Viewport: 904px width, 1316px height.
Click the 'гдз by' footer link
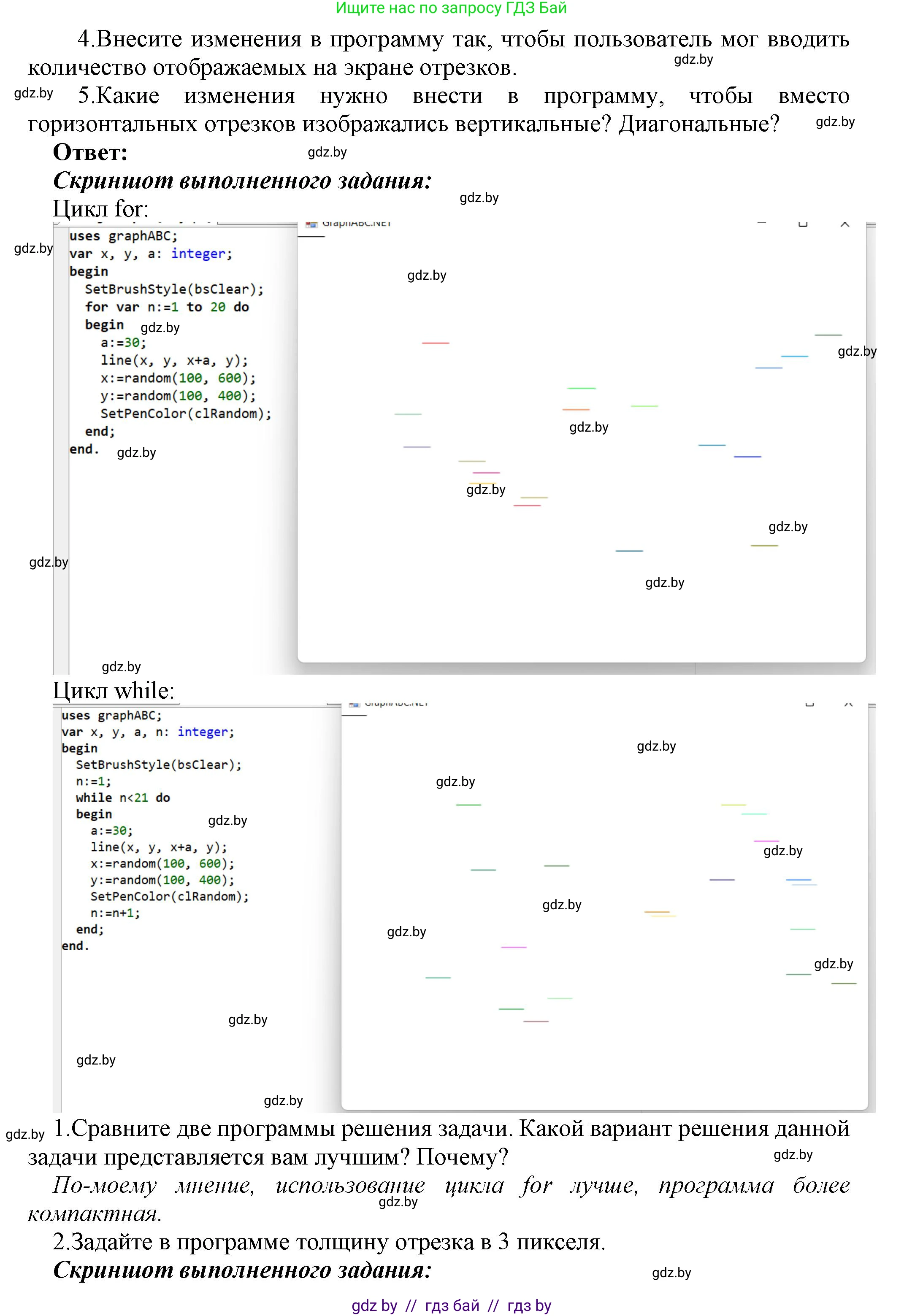click(529, 1306)
